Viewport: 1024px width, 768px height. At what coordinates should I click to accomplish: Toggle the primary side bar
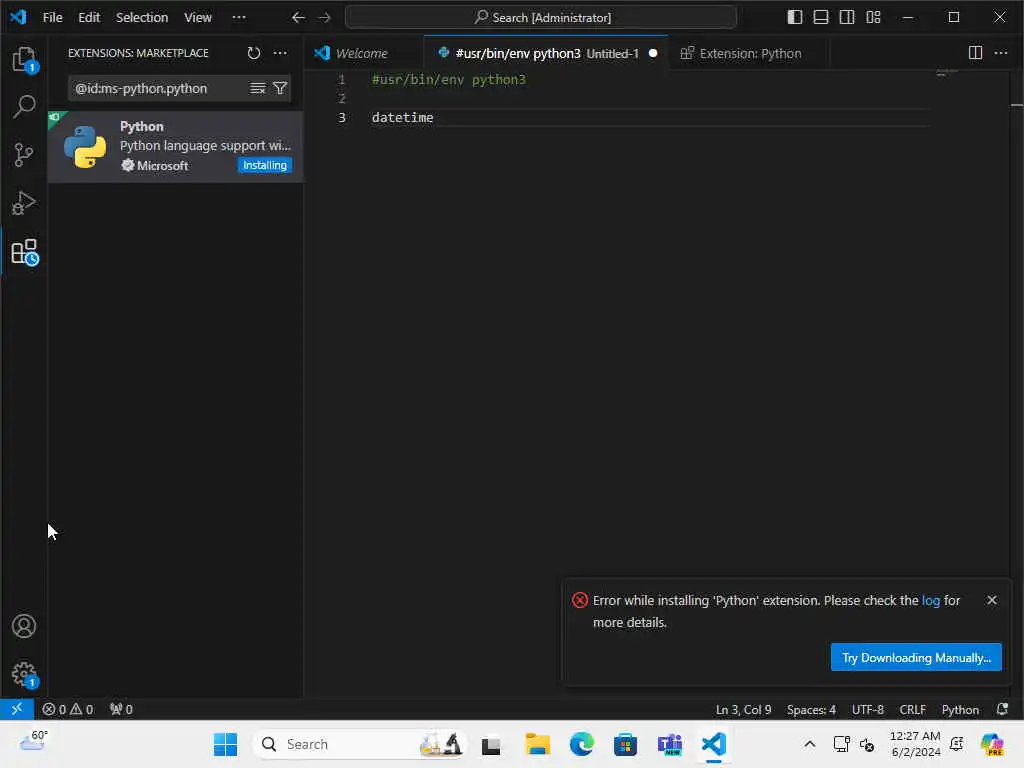pos(795,18)
